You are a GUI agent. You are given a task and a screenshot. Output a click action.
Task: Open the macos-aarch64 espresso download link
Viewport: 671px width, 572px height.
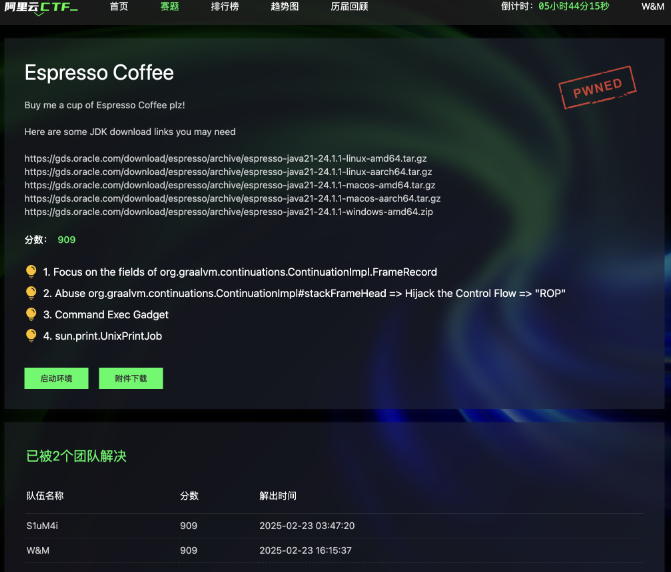click(x=232, y=199)
